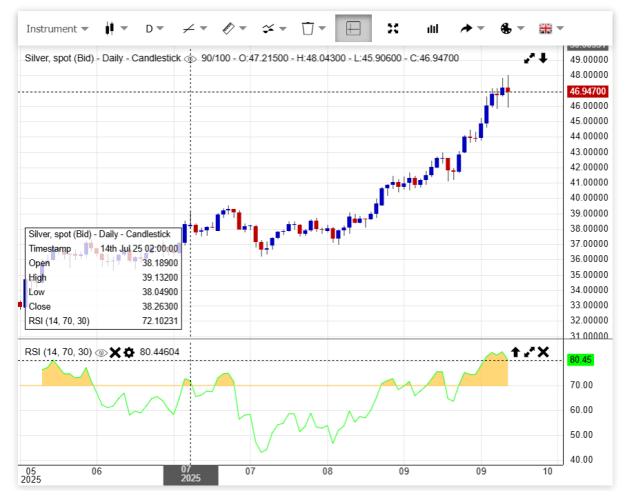Click the 08 month label on time axis
This screenshot has height=491, width=625.
(327, 471)
